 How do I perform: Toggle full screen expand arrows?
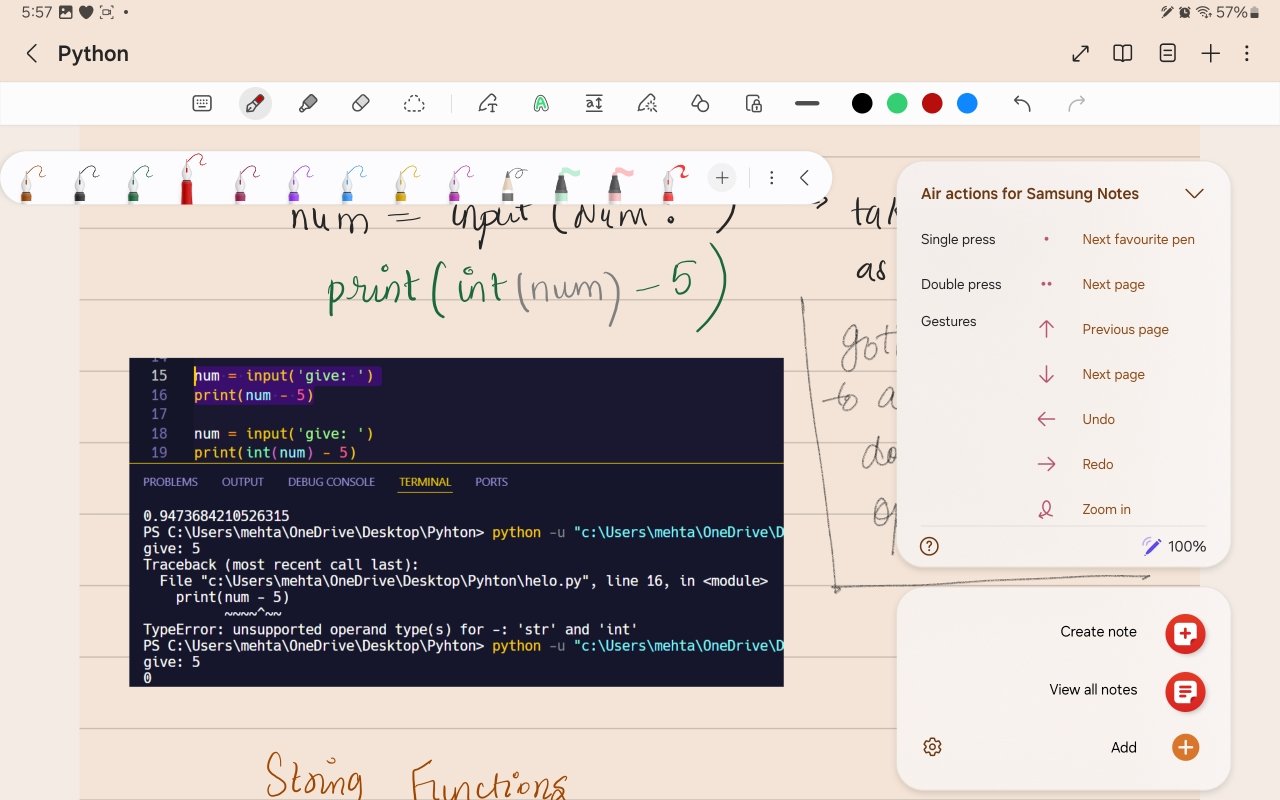(x=1080, y=54)
